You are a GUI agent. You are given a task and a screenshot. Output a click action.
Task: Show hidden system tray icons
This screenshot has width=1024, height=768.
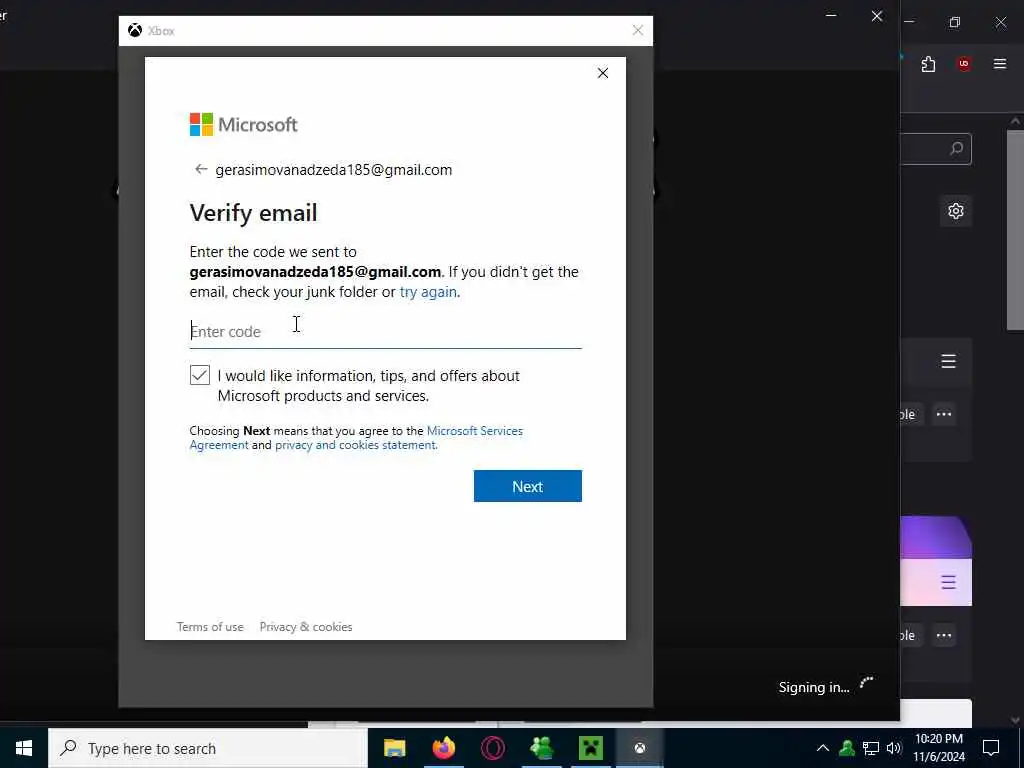coord(823,748)
